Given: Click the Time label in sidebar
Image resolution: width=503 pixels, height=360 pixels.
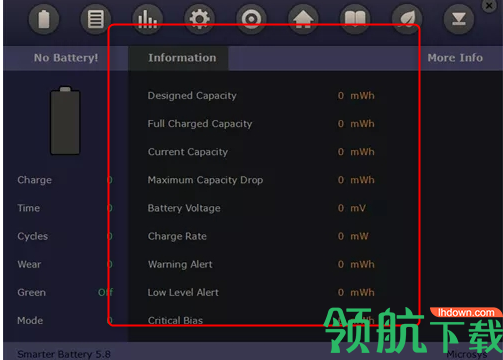Looking at the screenshot, I should (x=29, y=208).
